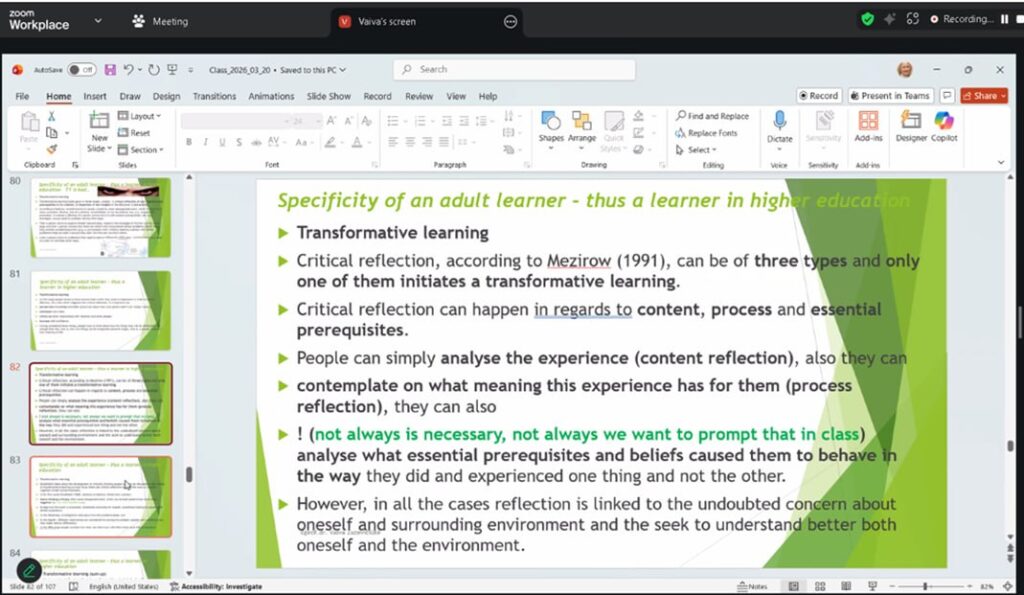Customize Quick Access Toolbar dropdown
The height and width of the screenshot is (595, 1024).
(191, 70)
